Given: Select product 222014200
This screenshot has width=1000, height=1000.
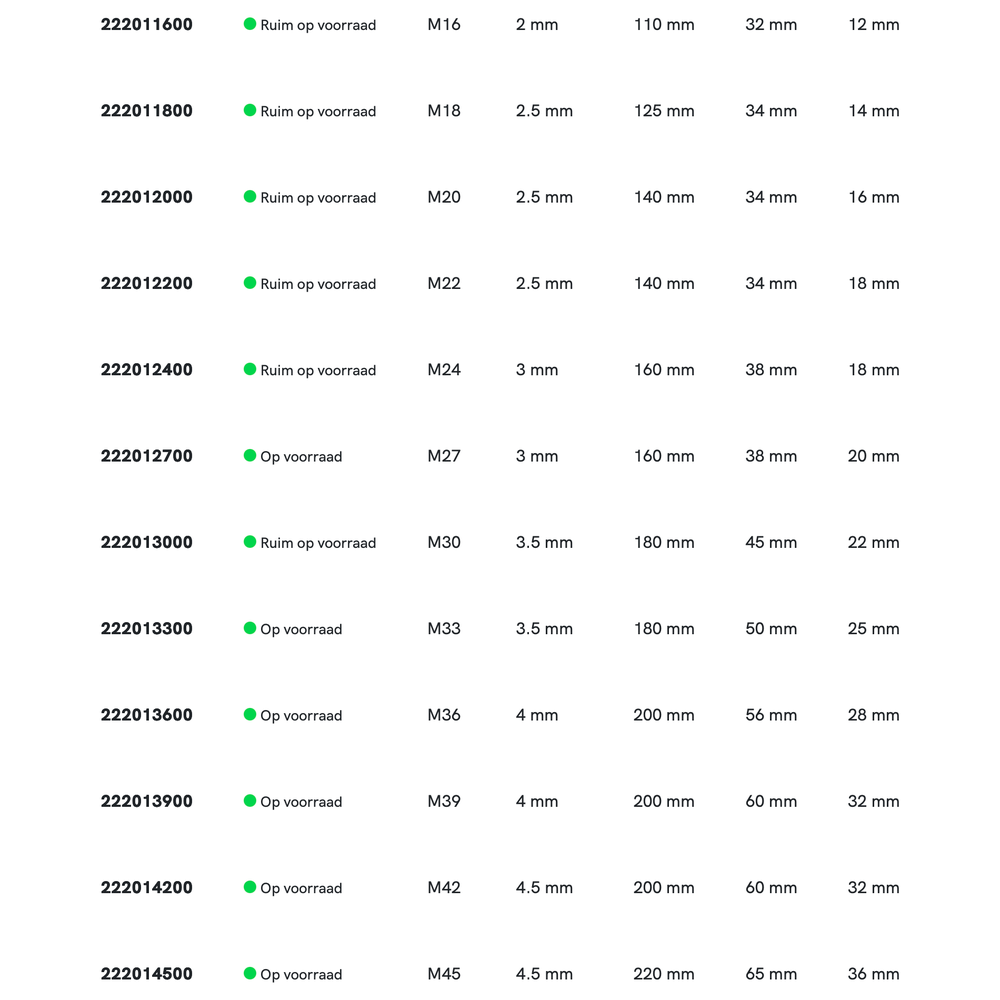Looking at the screenshot, I should click(x=146, y=888).
